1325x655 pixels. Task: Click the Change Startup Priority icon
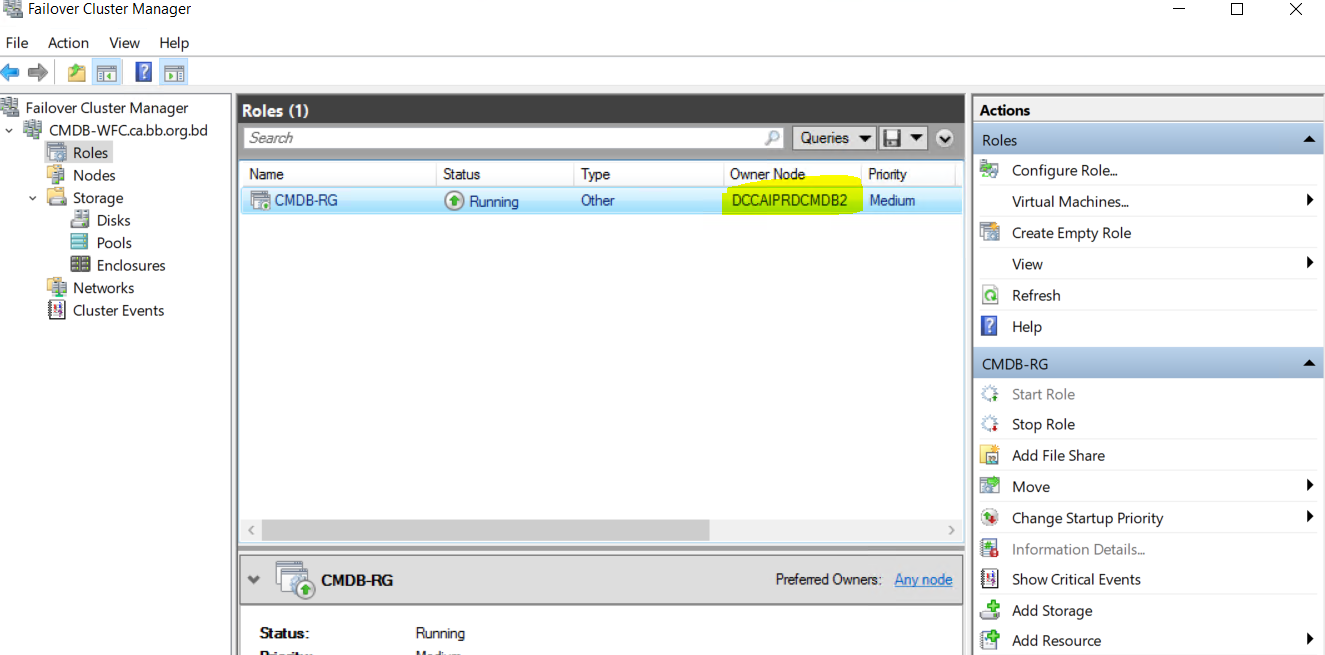pos(990,518)
